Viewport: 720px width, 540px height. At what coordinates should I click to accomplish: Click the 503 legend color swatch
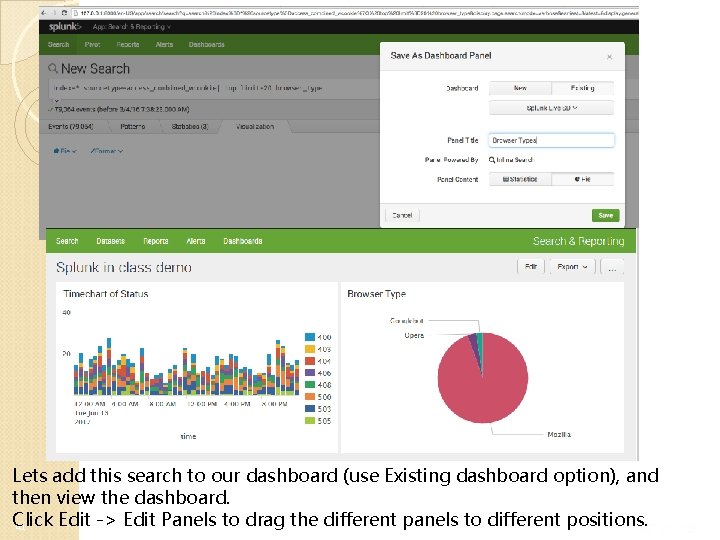[310, 409]
